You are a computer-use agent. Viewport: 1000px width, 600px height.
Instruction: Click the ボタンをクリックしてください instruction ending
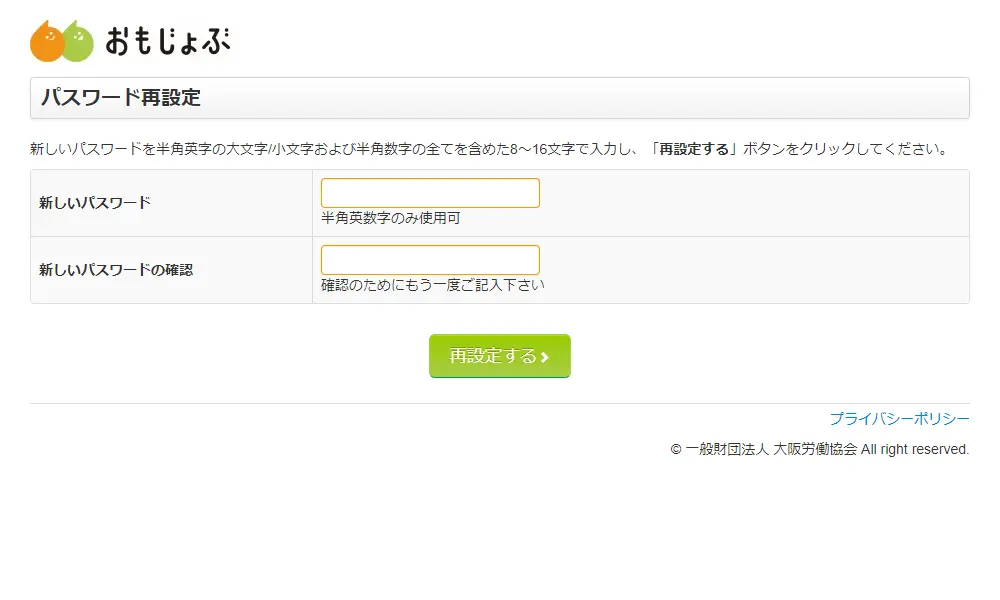pos(845,150)
